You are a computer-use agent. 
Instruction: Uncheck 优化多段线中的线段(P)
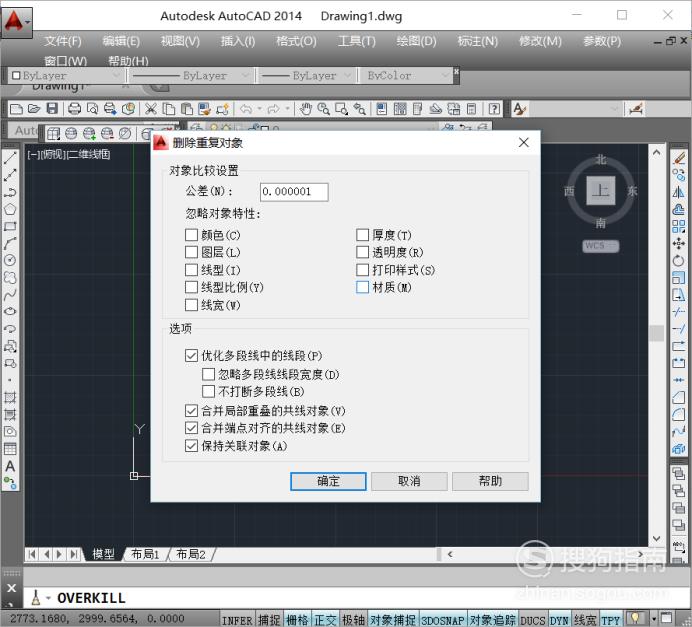191,356
